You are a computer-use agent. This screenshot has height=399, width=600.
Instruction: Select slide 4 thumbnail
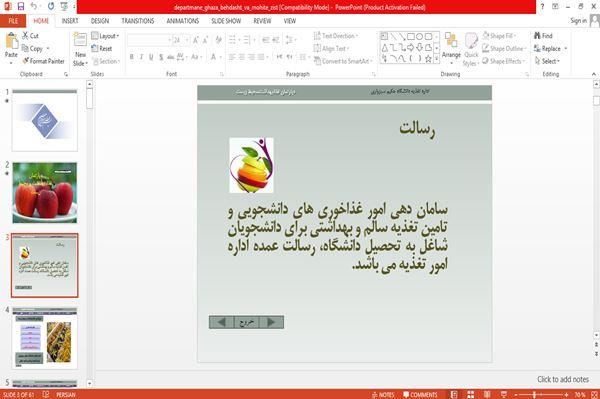pos(45,338)
